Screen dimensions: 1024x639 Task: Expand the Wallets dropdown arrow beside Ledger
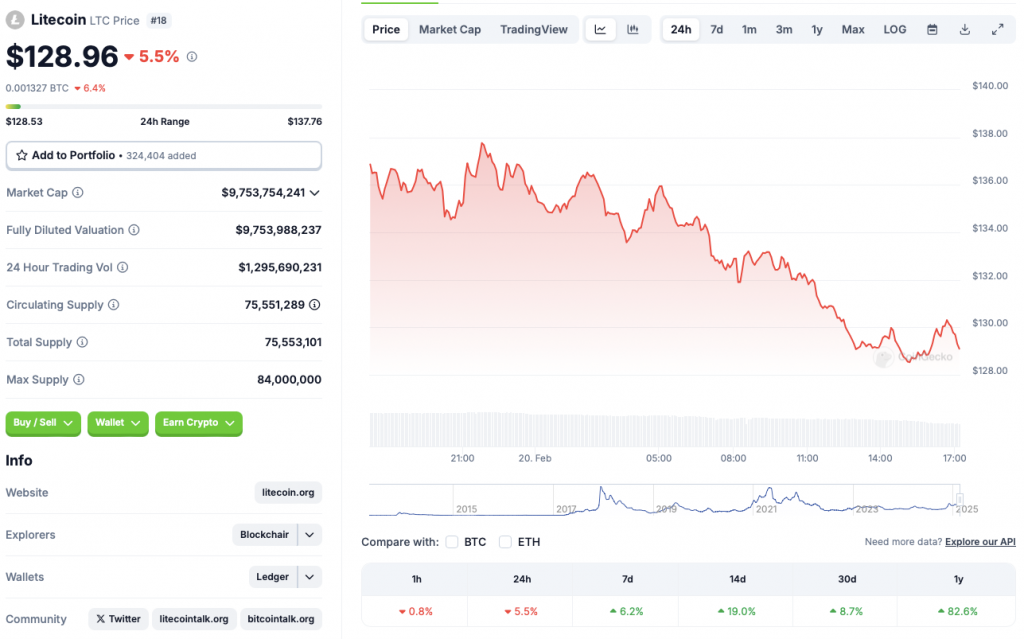click(310, 577)
